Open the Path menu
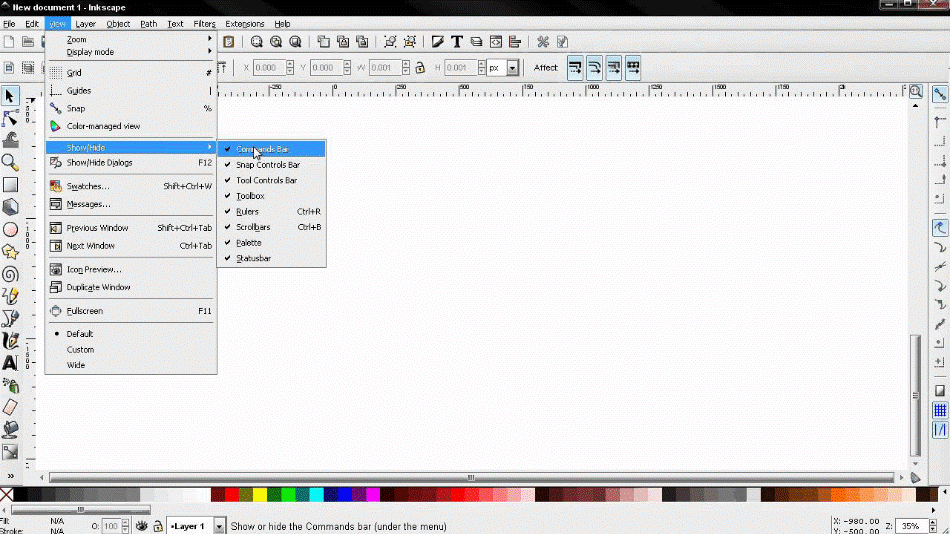950x534 pixels. click(148, 24)
